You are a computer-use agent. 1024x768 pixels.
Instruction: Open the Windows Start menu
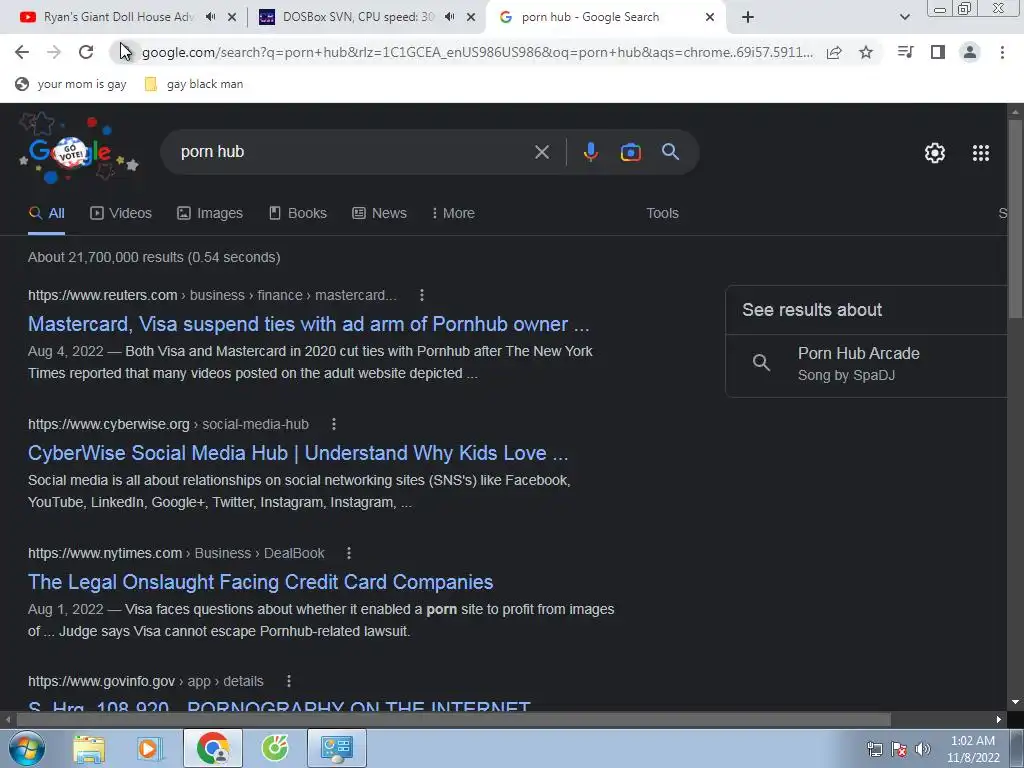[26, 748]
